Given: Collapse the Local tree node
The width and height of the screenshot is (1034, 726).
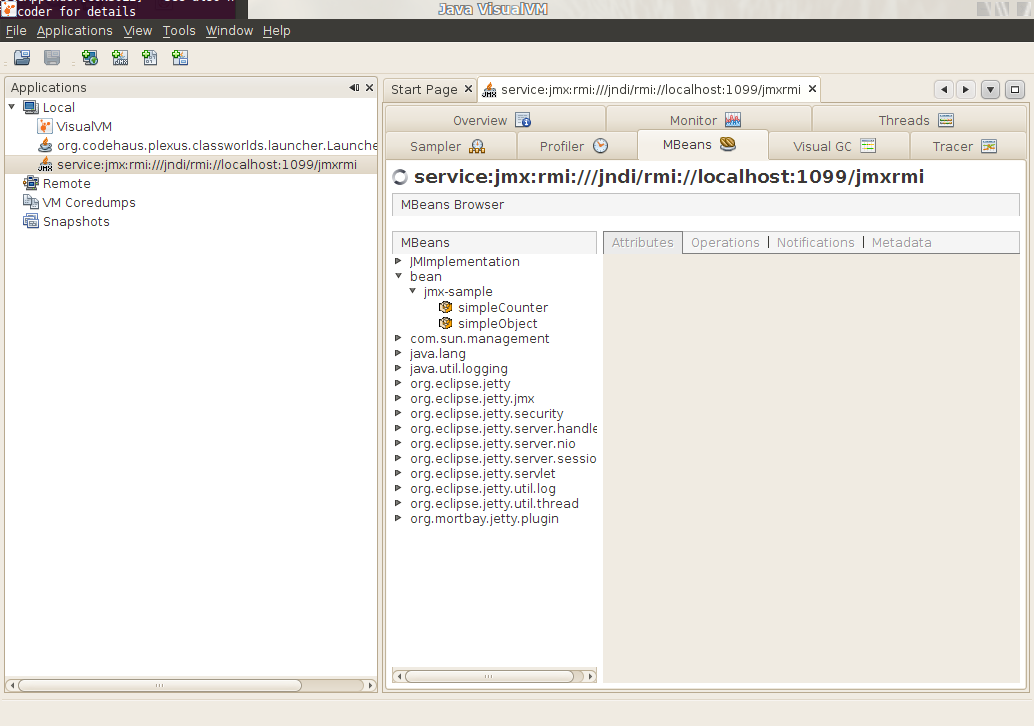Looking at the screenshot, I should click(x=12, y=107).
